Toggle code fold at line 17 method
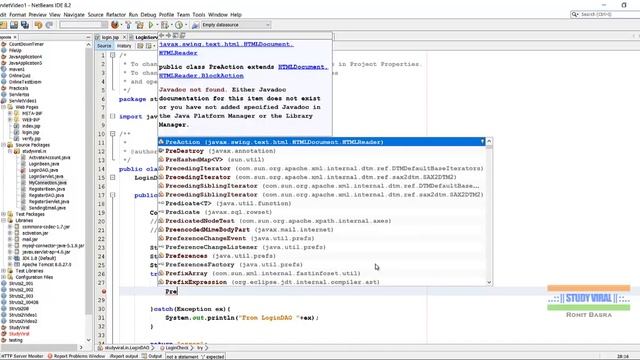The height and width of the screenshot is (360, 640). [x=113, y=195]
